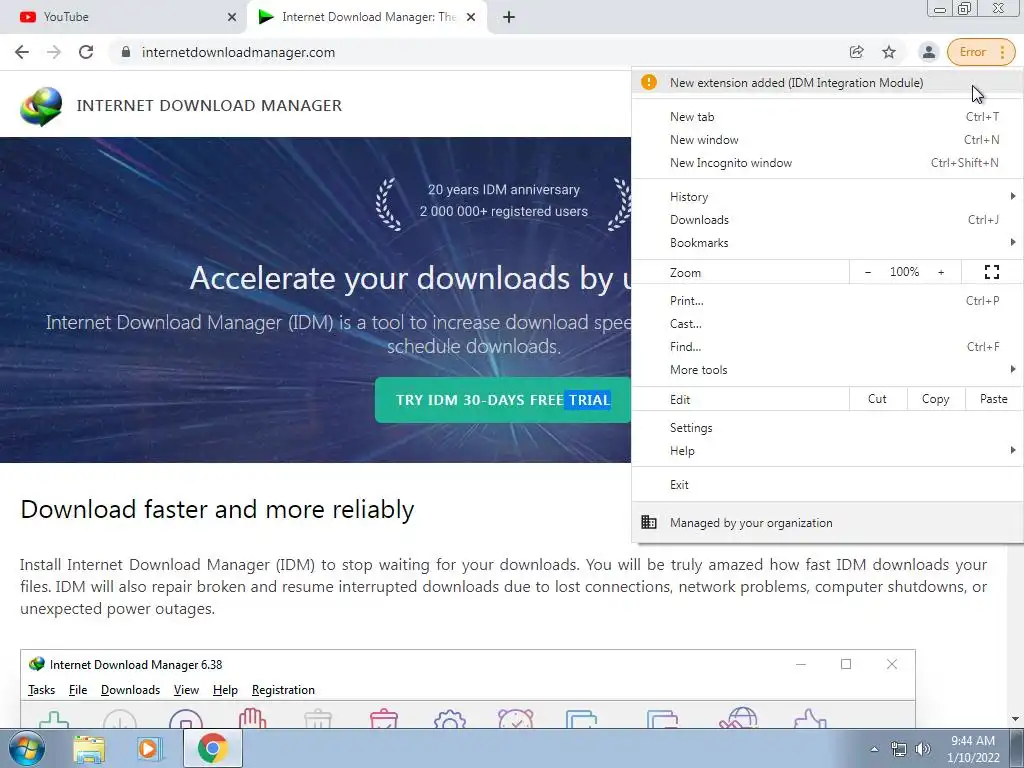1024x768 pixels.
Task: Click '20 years IDM anniversary' text
Action: pyautogui.click(x=504, y=189)
